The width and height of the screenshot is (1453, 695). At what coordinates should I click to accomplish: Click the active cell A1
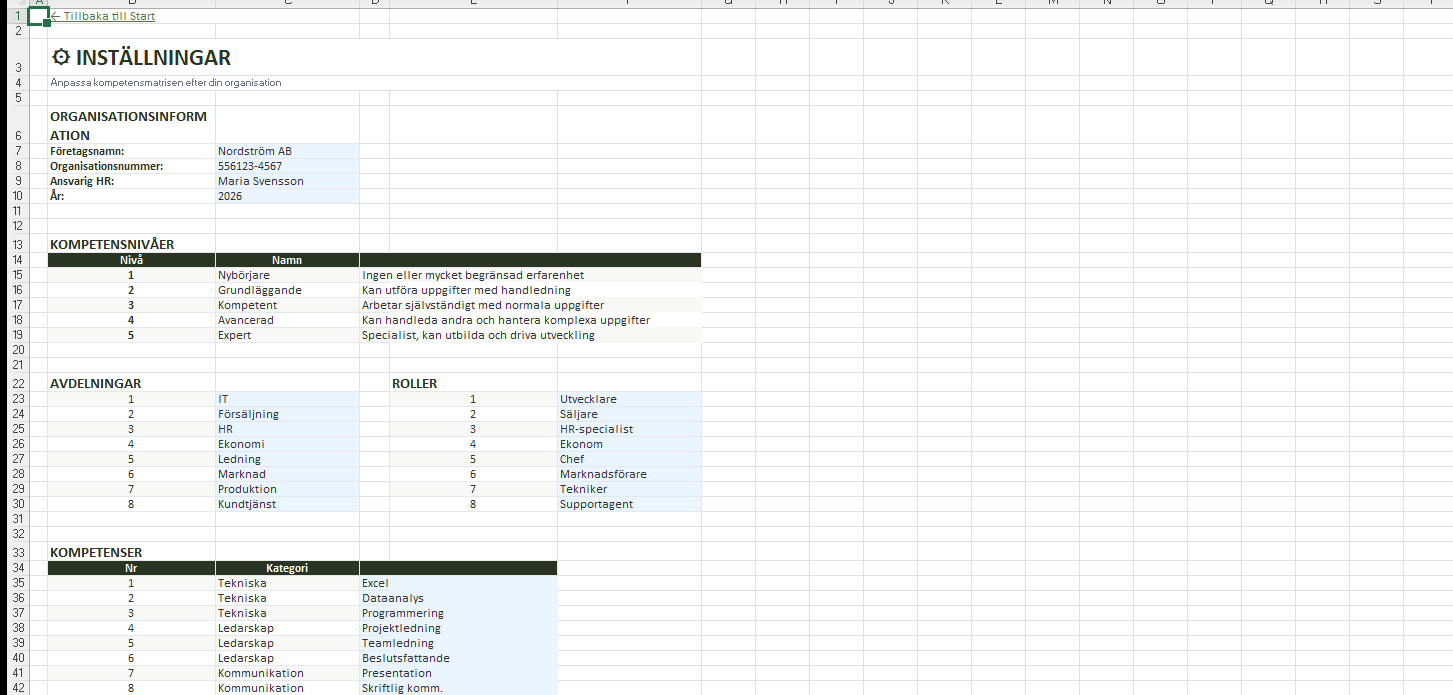pyautogui.click(x=39, y=16)
